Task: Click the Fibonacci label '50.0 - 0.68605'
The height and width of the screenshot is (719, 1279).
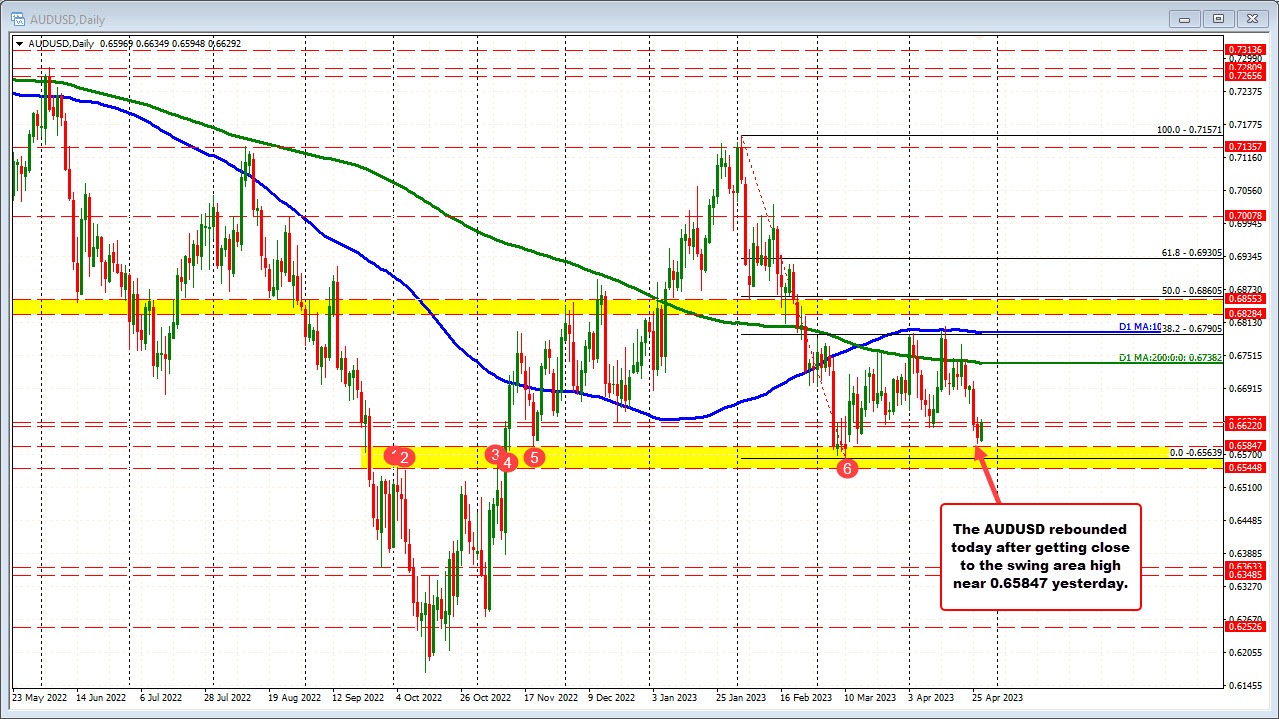Action: click(x=1192, y=290)
